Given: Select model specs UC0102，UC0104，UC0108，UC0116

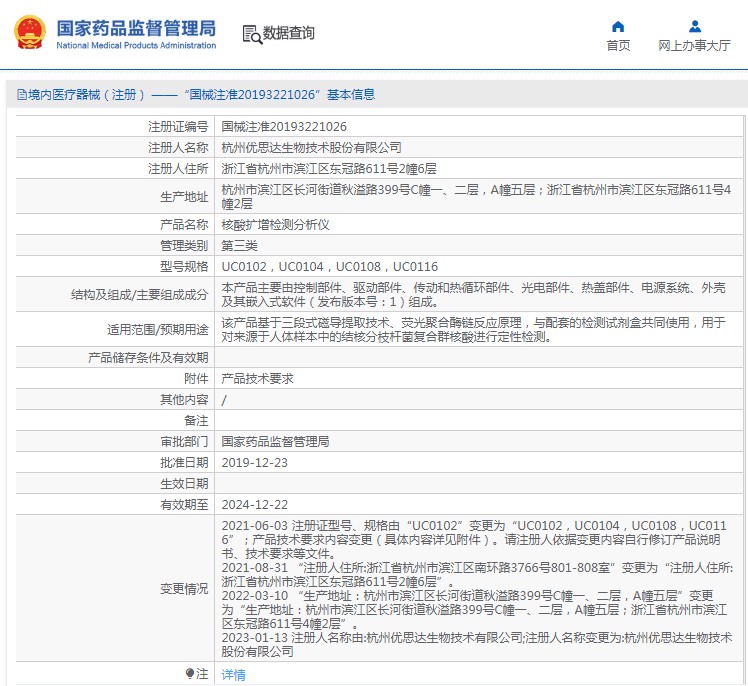Looking at the screenshot, I should coord(330,267).
